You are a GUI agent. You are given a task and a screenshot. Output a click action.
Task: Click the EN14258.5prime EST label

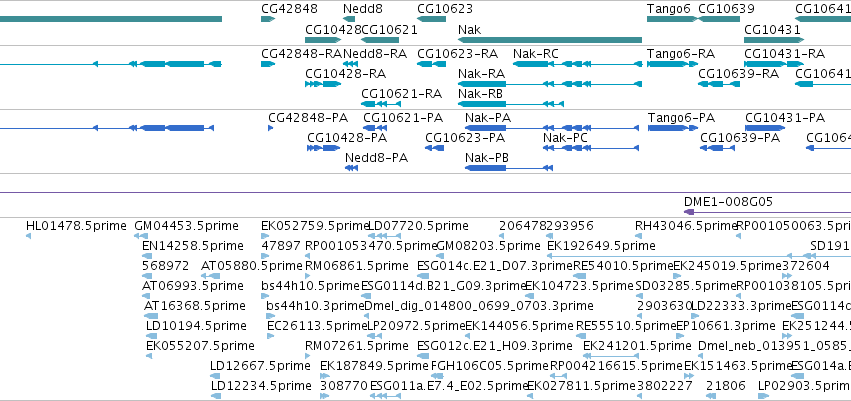tap(193, 246)
